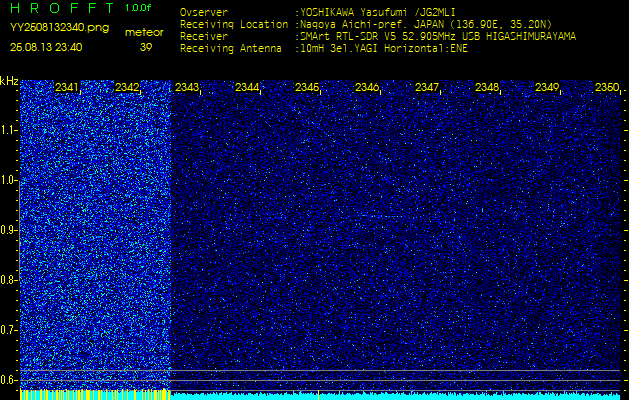Click the Receiver label
Image resolution: width=629 pixels, height=400 pixels.
[204, 37]
